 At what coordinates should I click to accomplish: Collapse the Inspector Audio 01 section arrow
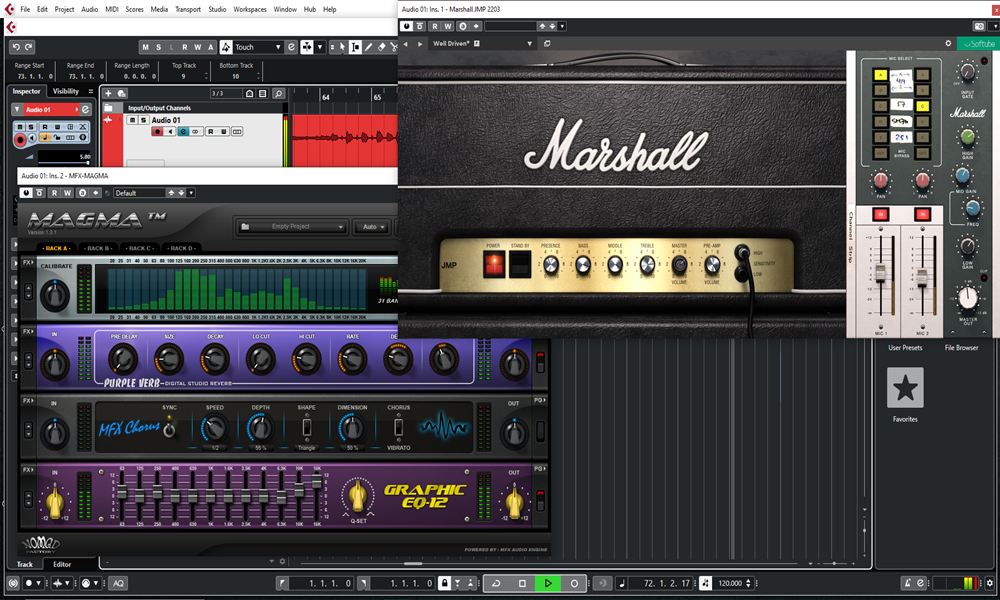[17, 110]
